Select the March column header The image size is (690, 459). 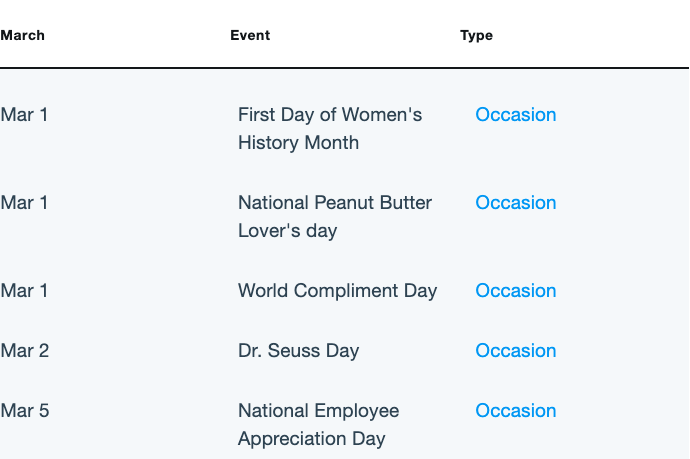(x=22, y=35)
